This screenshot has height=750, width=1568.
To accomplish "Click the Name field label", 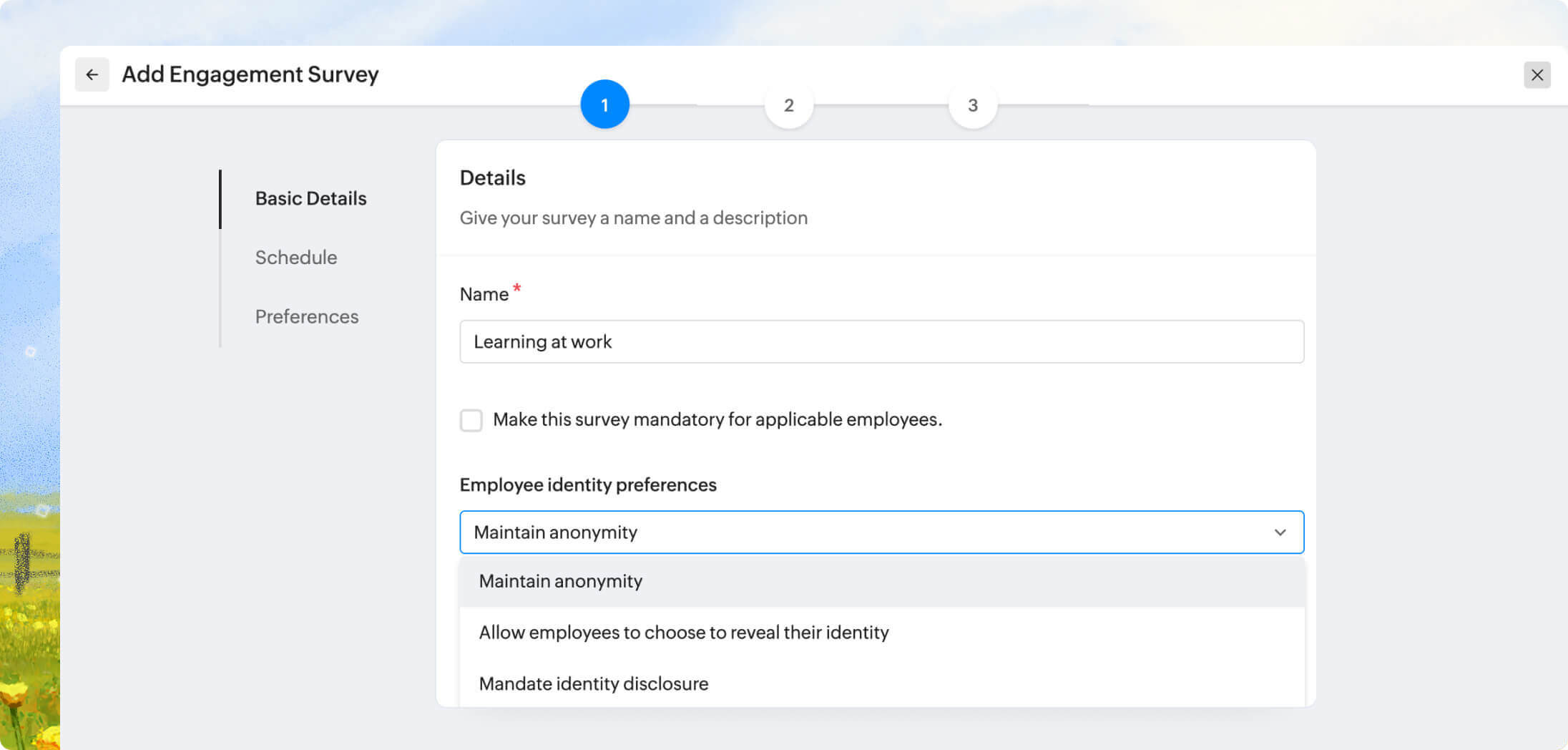I will tap(484, 294).
